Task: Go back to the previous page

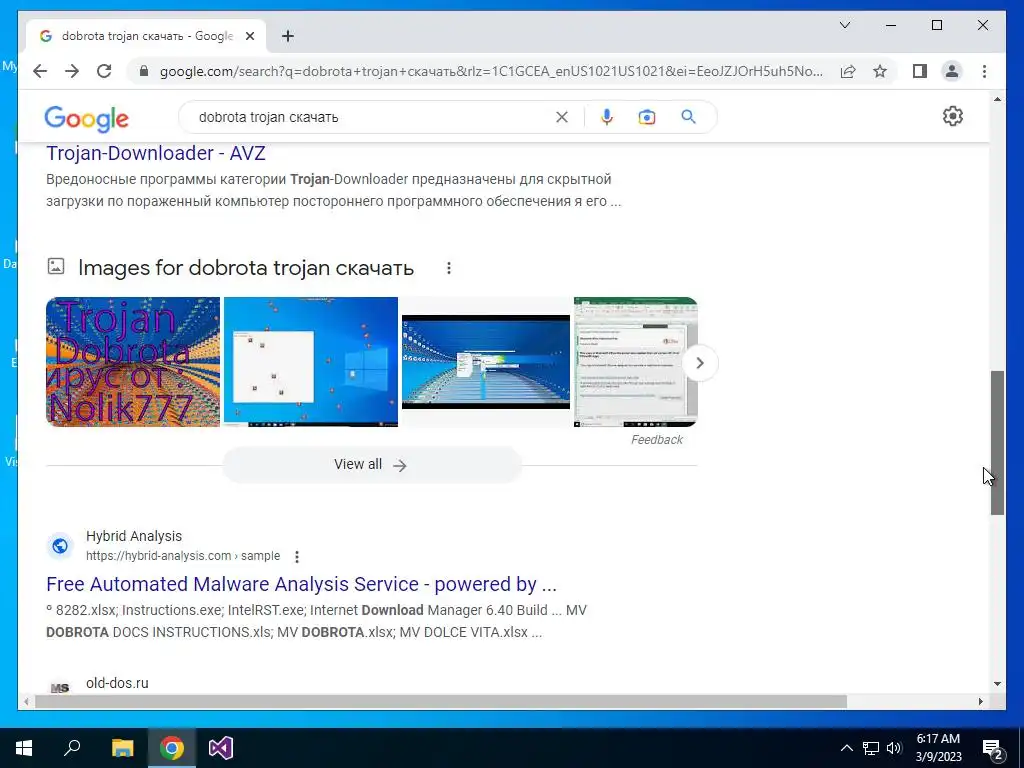Action: pos(40,71)
